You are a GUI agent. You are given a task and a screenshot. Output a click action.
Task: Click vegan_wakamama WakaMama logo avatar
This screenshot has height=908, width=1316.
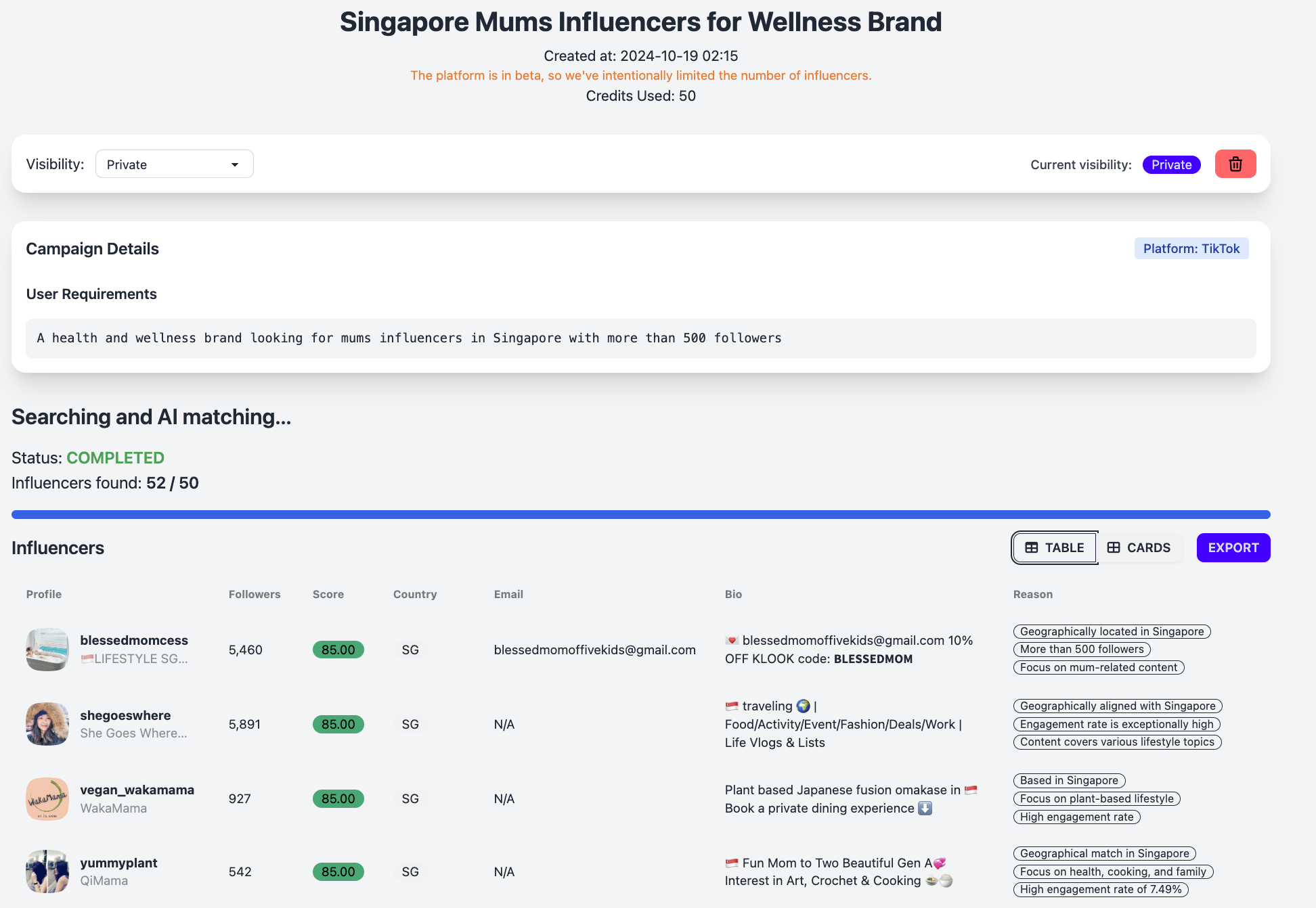[x=47, y=799]
